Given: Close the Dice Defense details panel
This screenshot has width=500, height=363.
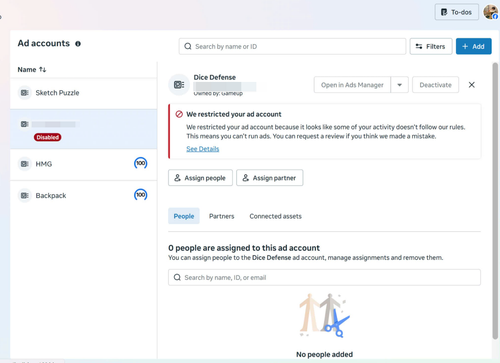Looking at the screenshot, I should pyautogui.click(x=471, y=85).
